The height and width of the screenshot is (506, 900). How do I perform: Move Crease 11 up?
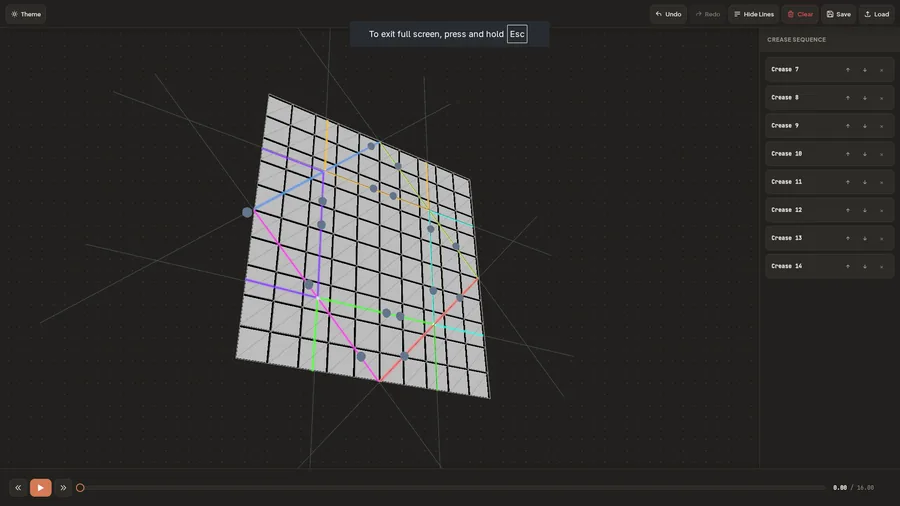coord(848,182)
